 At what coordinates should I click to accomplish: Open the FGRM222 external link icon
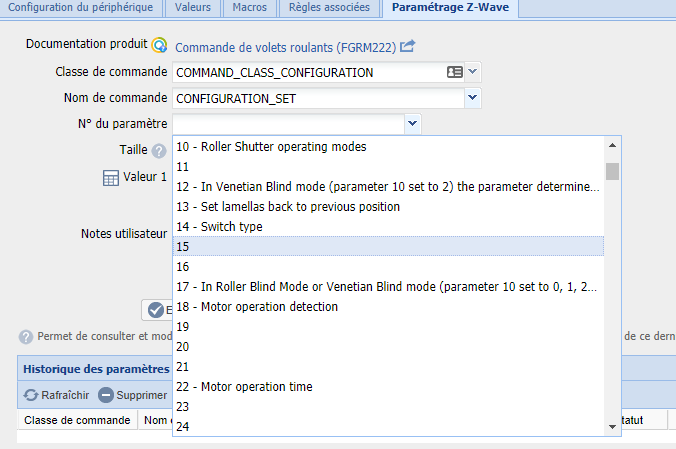click(x=407, y=46)
